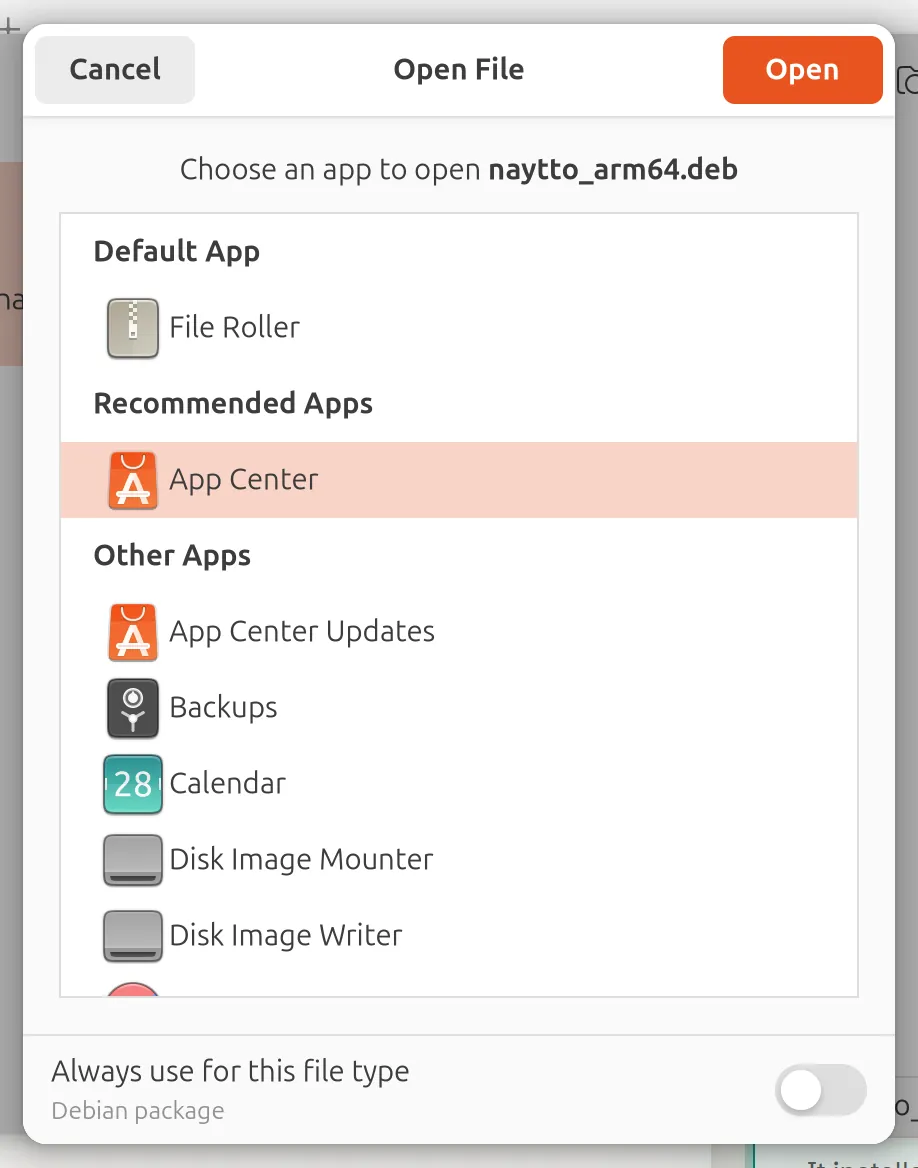Click the Backups safe icon

[133, 708]
